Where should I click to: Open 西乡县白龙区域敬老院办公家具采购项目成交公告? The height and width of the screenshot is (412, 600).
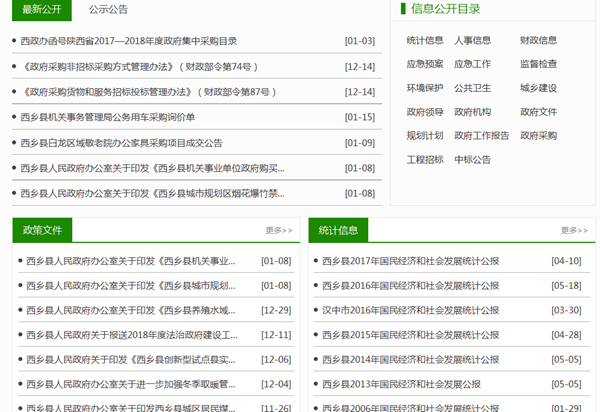pyautogui.click(x=121, y=143)
